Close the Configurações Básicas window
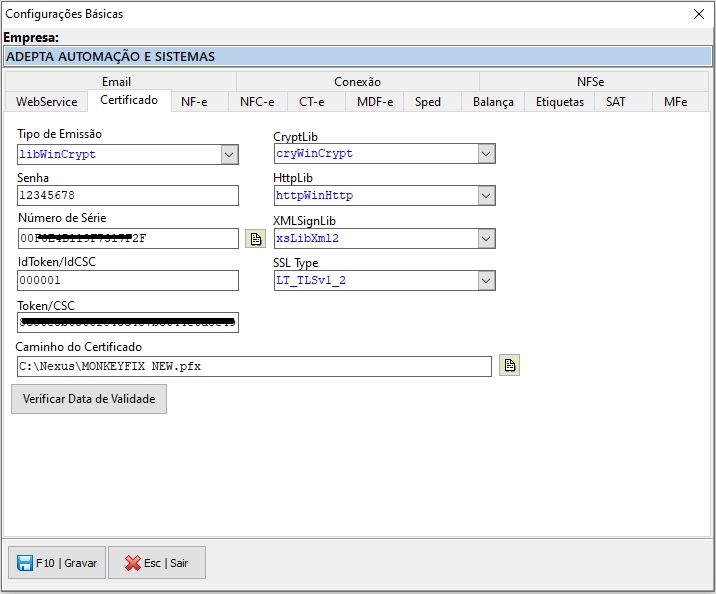 pos(698,14)
